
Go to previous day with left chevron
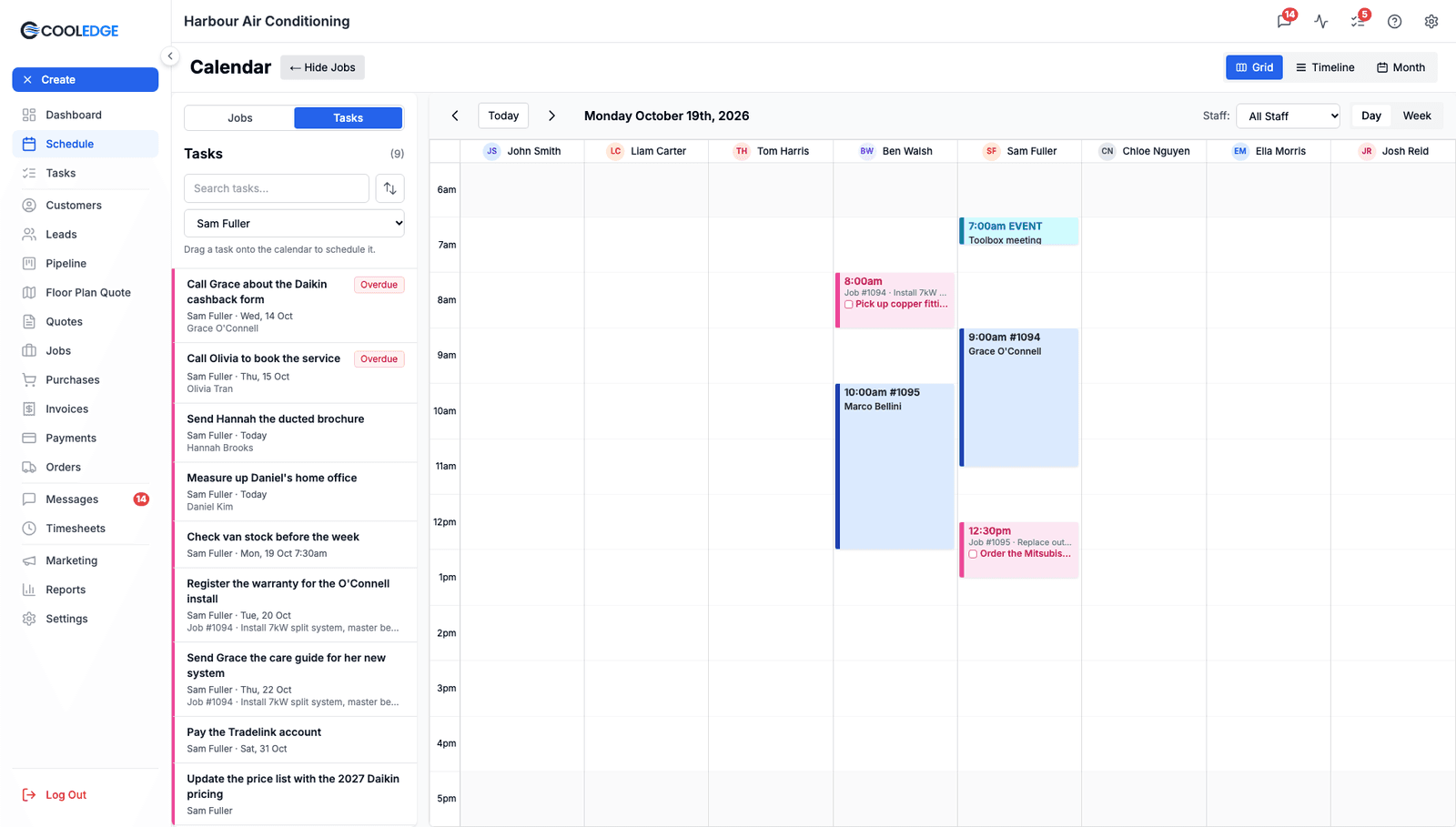(455, 116)
